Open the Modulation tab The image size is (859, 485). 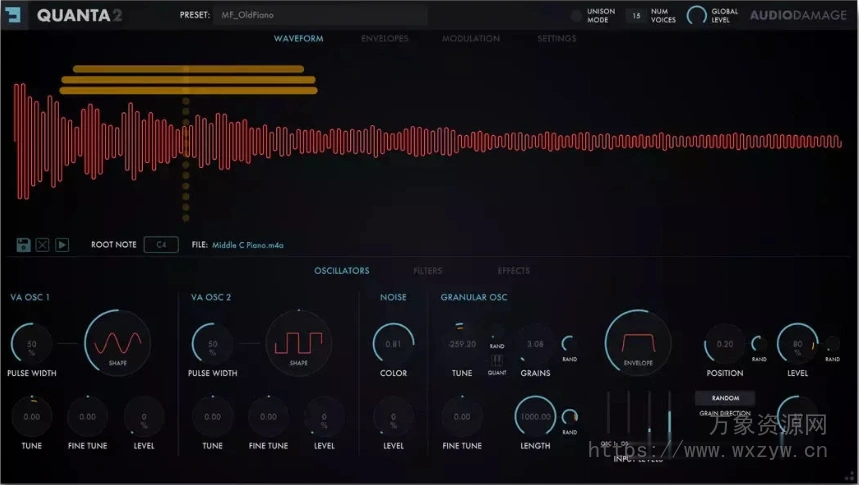[x=471, y=38]
